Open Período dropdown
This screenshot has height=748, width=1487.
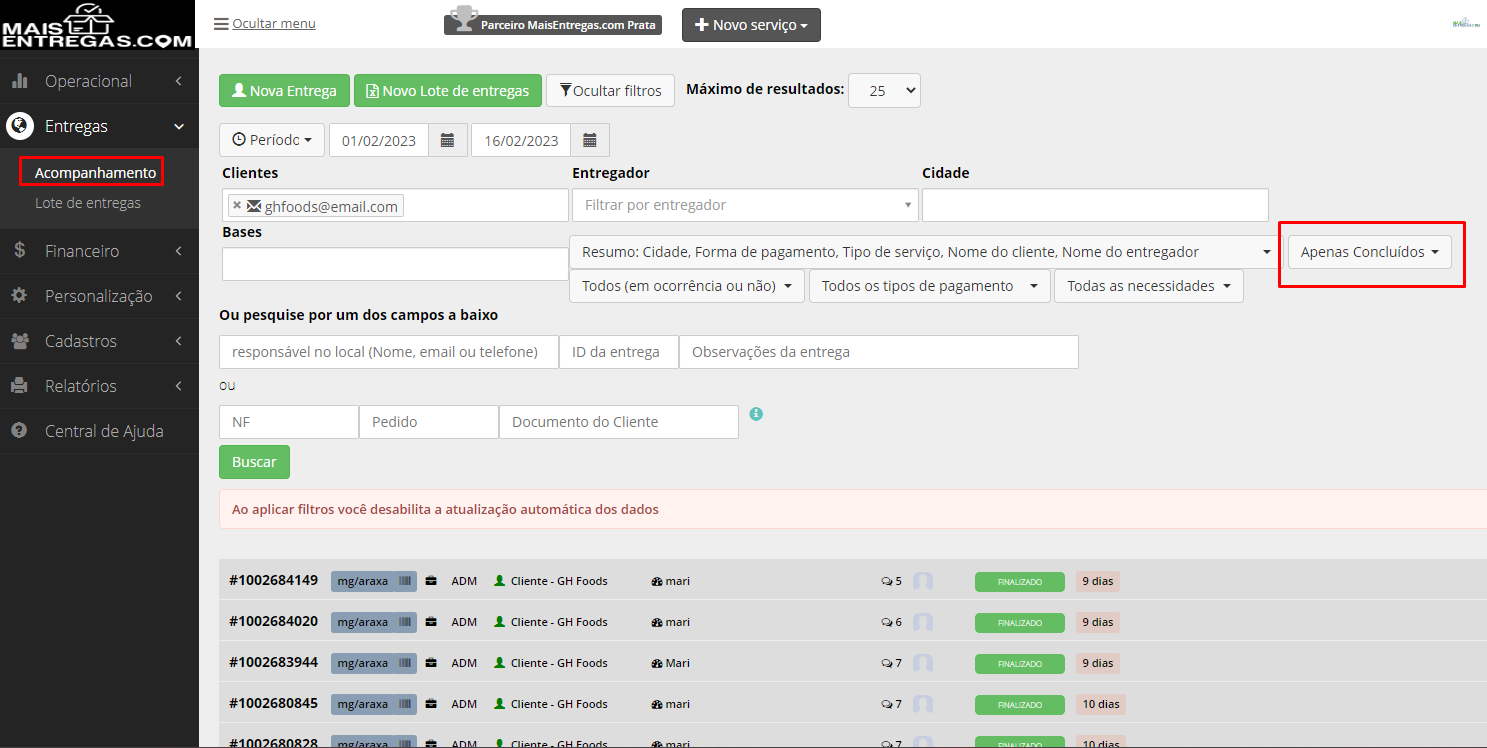(x=272, y=140)
